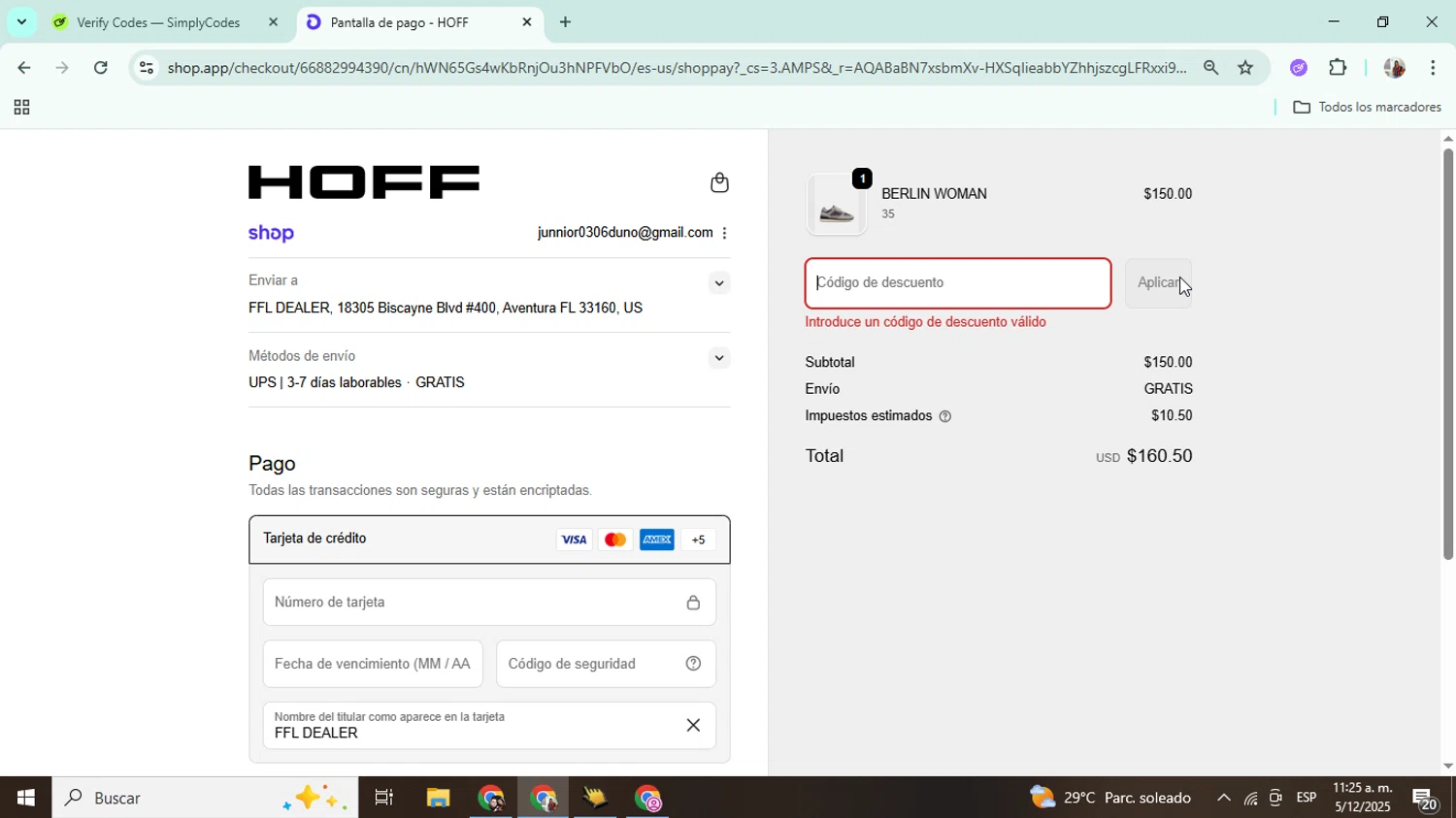Open the tab search dropdown

click(x=21, y=21)
